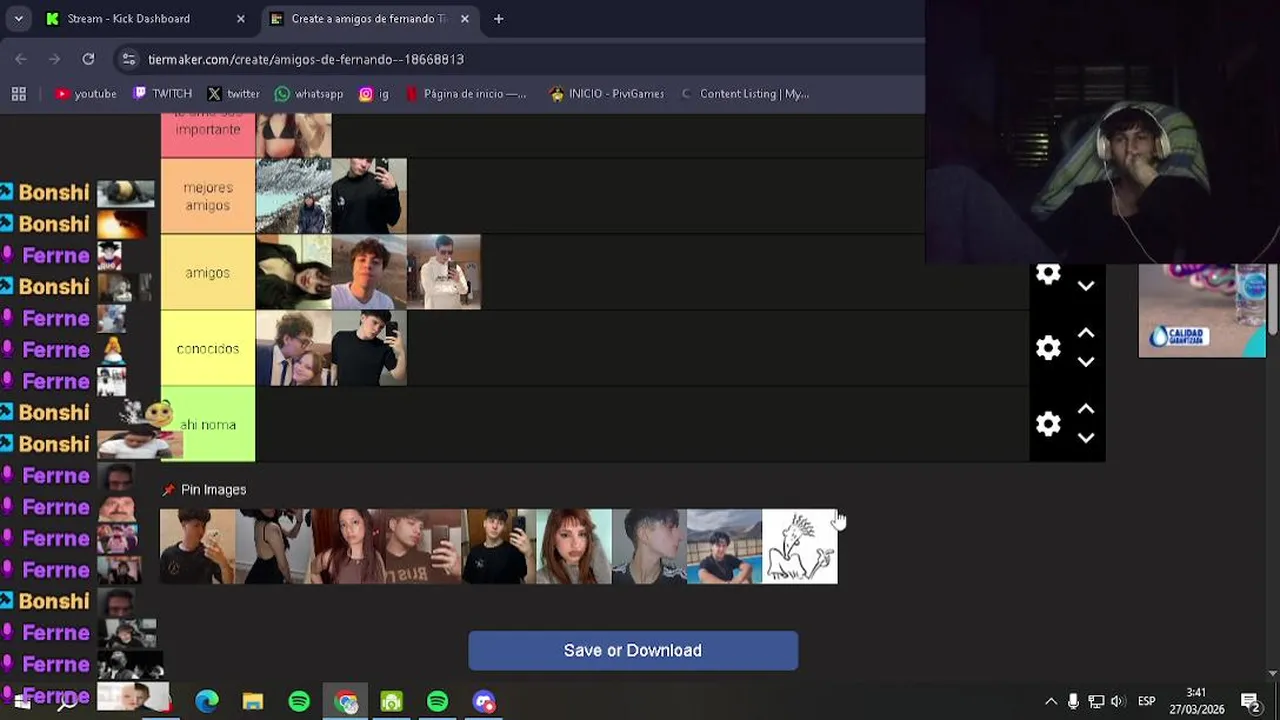This screenshot has width=1280, height=720.
Task: Select the side-profile guy image in the pool
Action: click(x=650, y=546)
